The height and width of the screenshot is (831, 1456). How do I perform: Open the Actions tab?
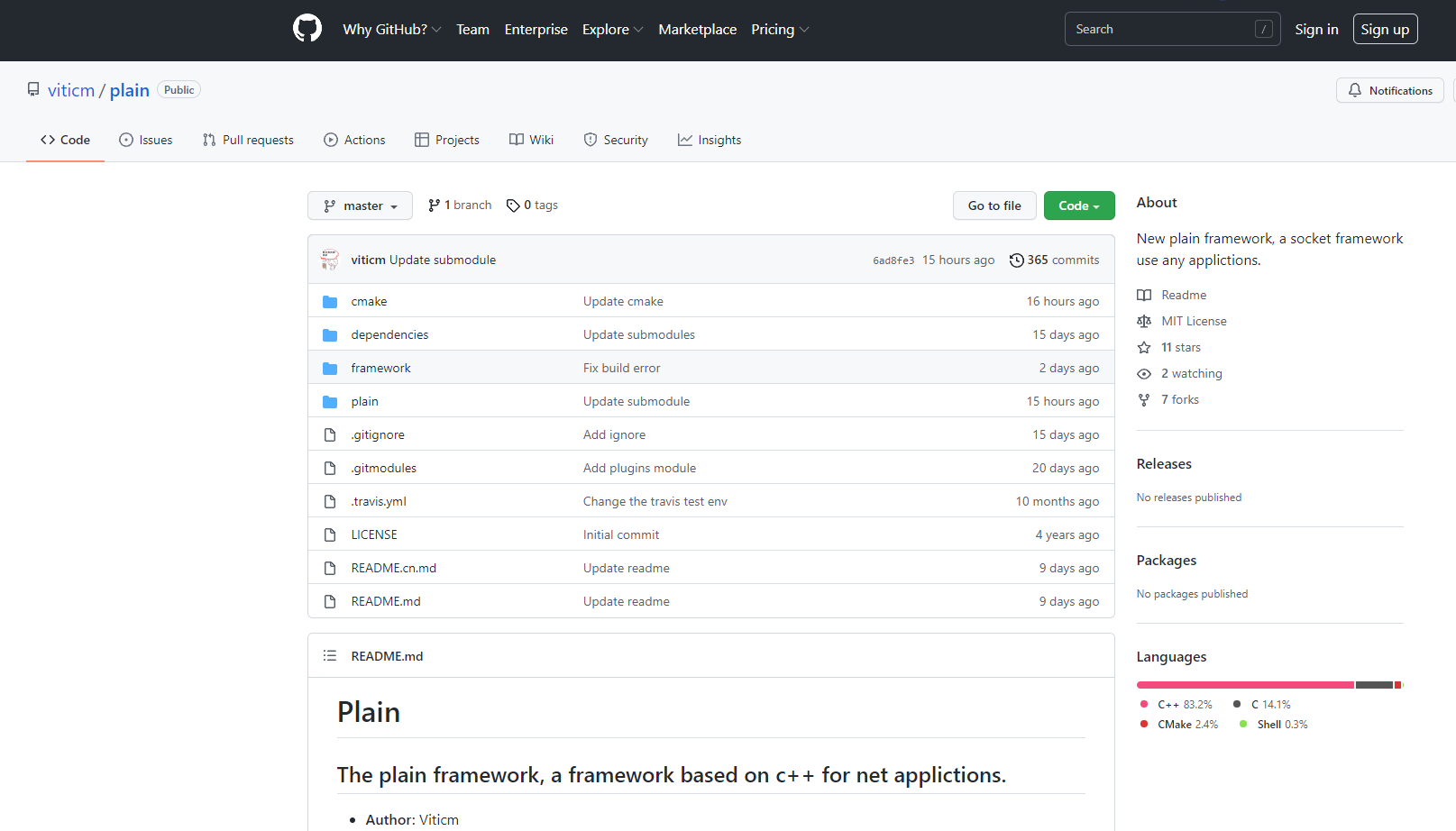(x=354, y=140)
